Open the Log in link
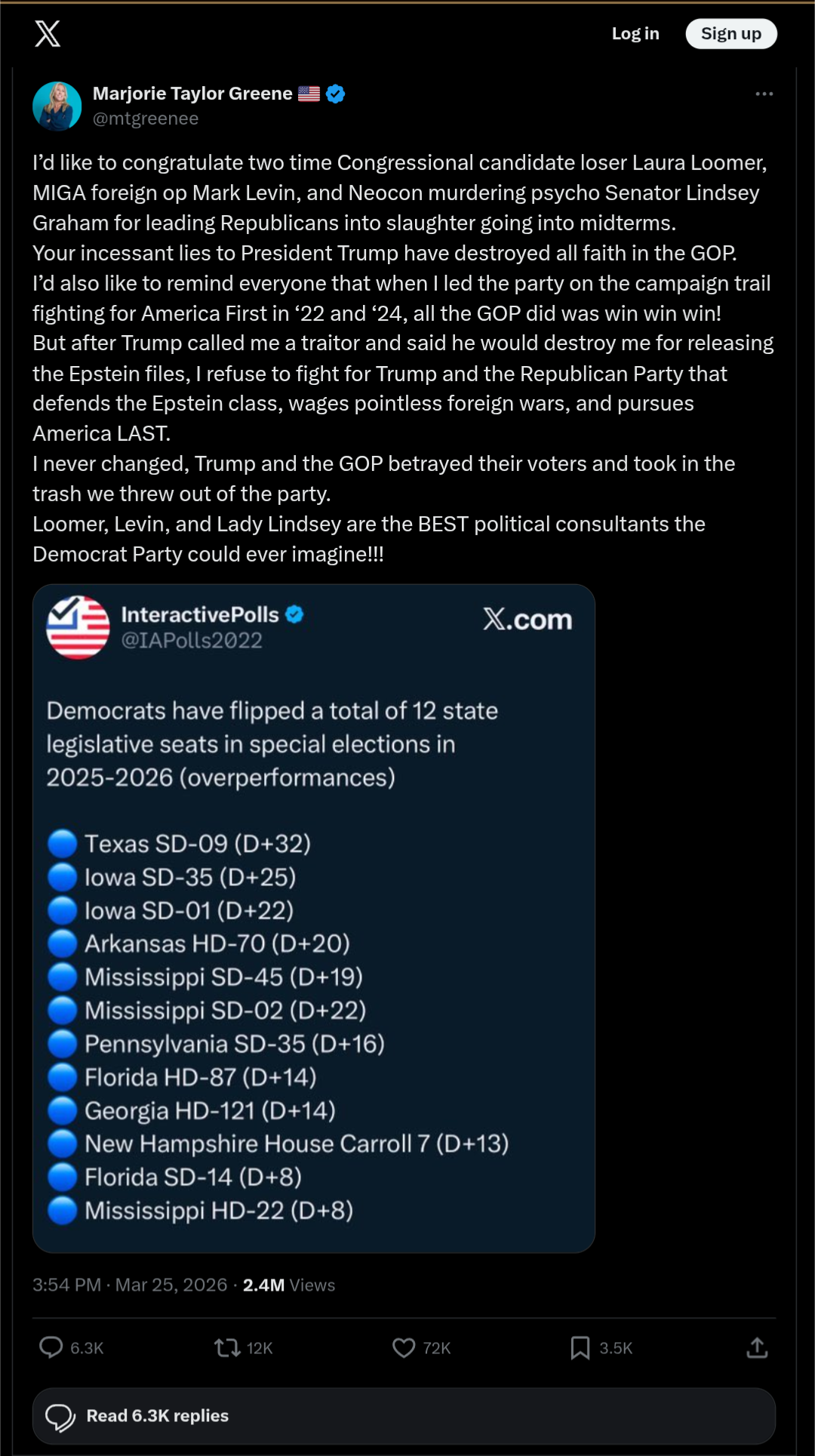The height and width of the screenshot is (1456, 815). point(635,34)
